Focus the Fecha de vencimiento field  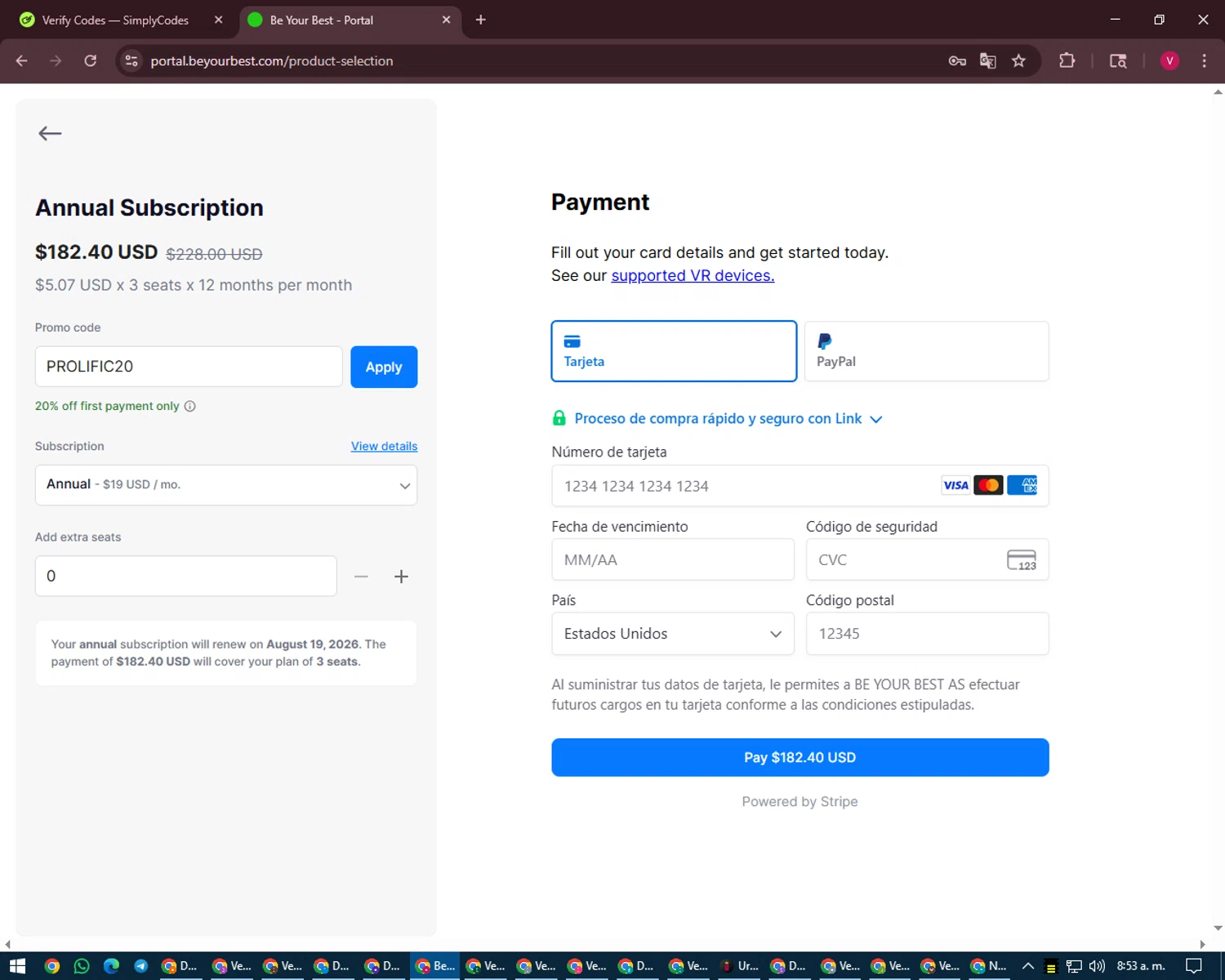coord(673,559)
